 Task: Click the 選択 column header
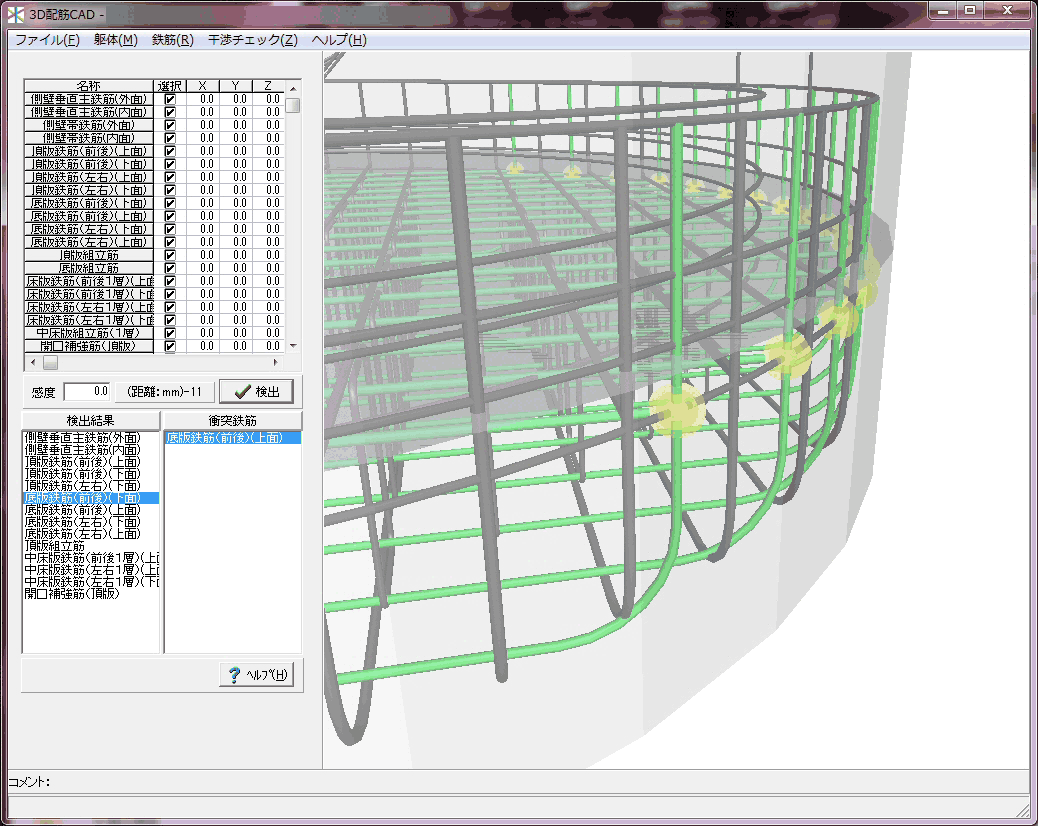click(170, 86)
